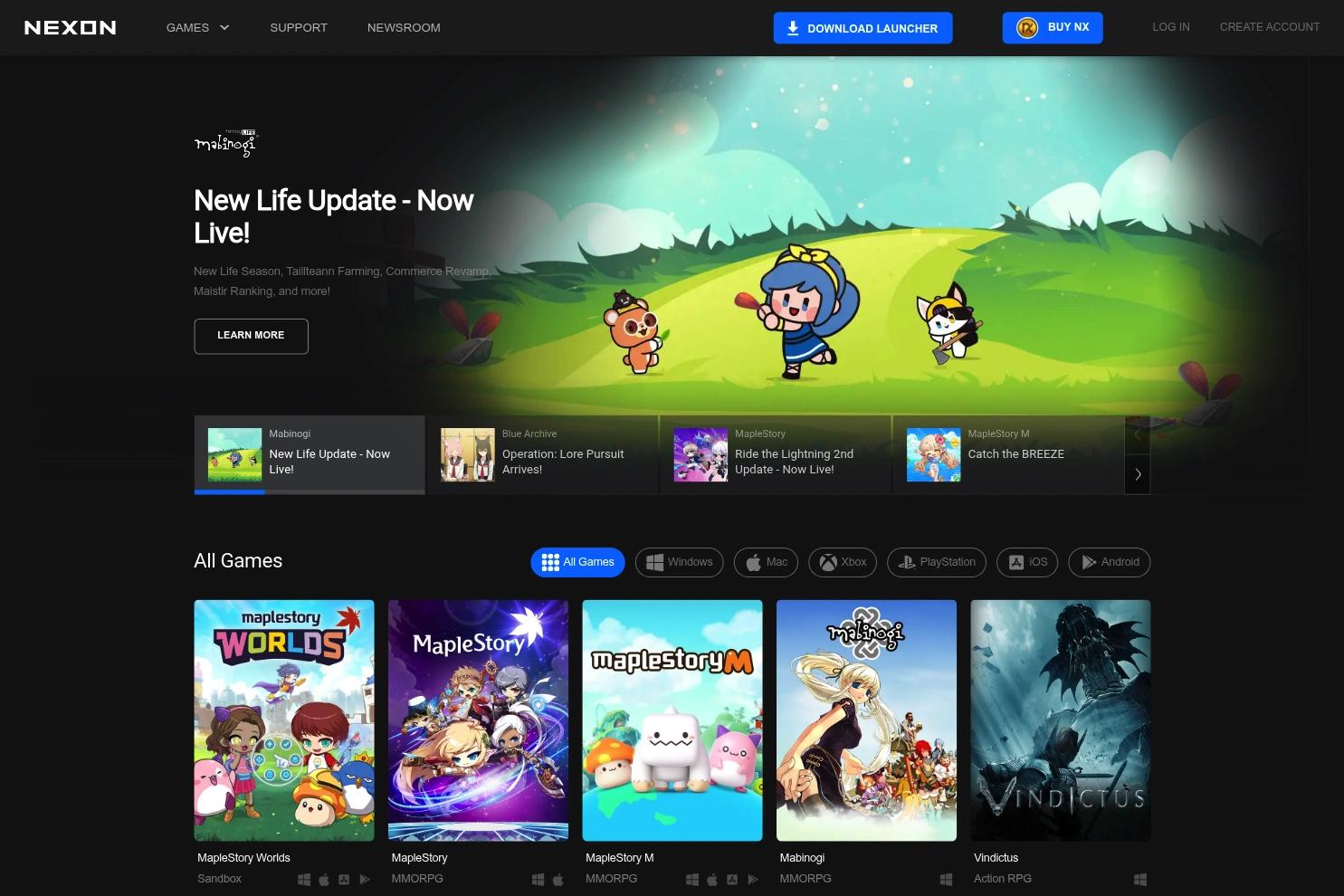This screenshot has width=1344, height=896.
Task: Select the All Games filter
Action: tap(577, 562)
